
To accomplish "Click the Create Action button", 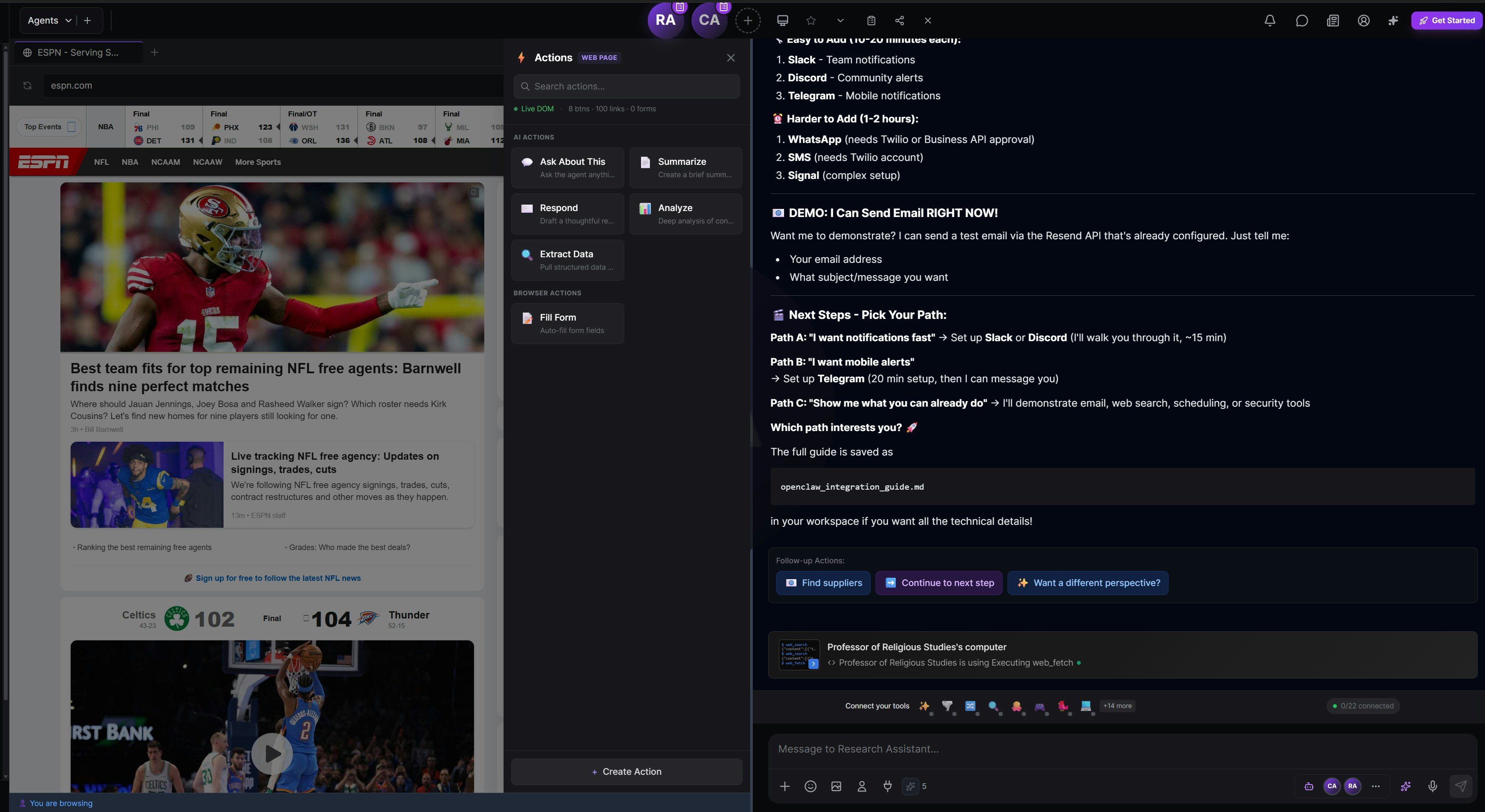I will point(626,772).
